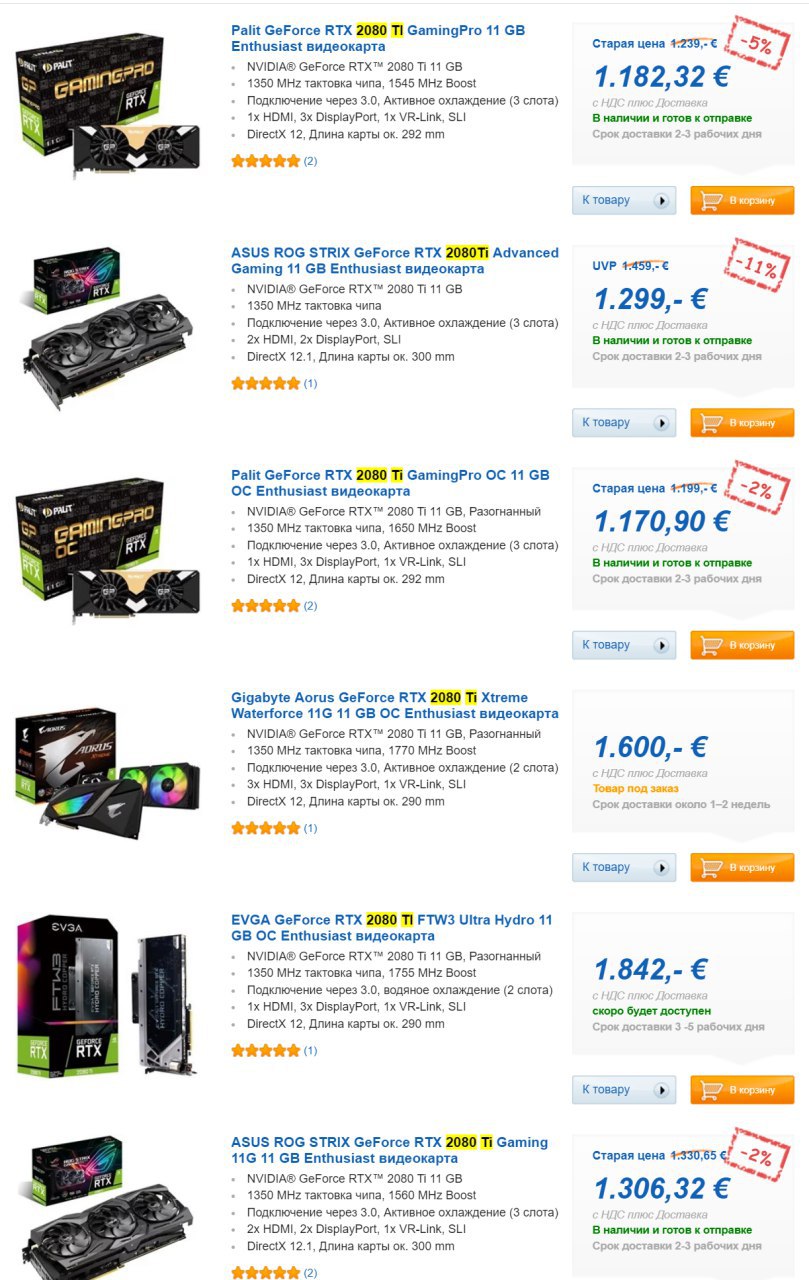This screenshot has height=1280, width=809.
Task: Go to ASUS ROG STRIX Advanced product page
Action: pyautogui.click(x=624, y=422)
